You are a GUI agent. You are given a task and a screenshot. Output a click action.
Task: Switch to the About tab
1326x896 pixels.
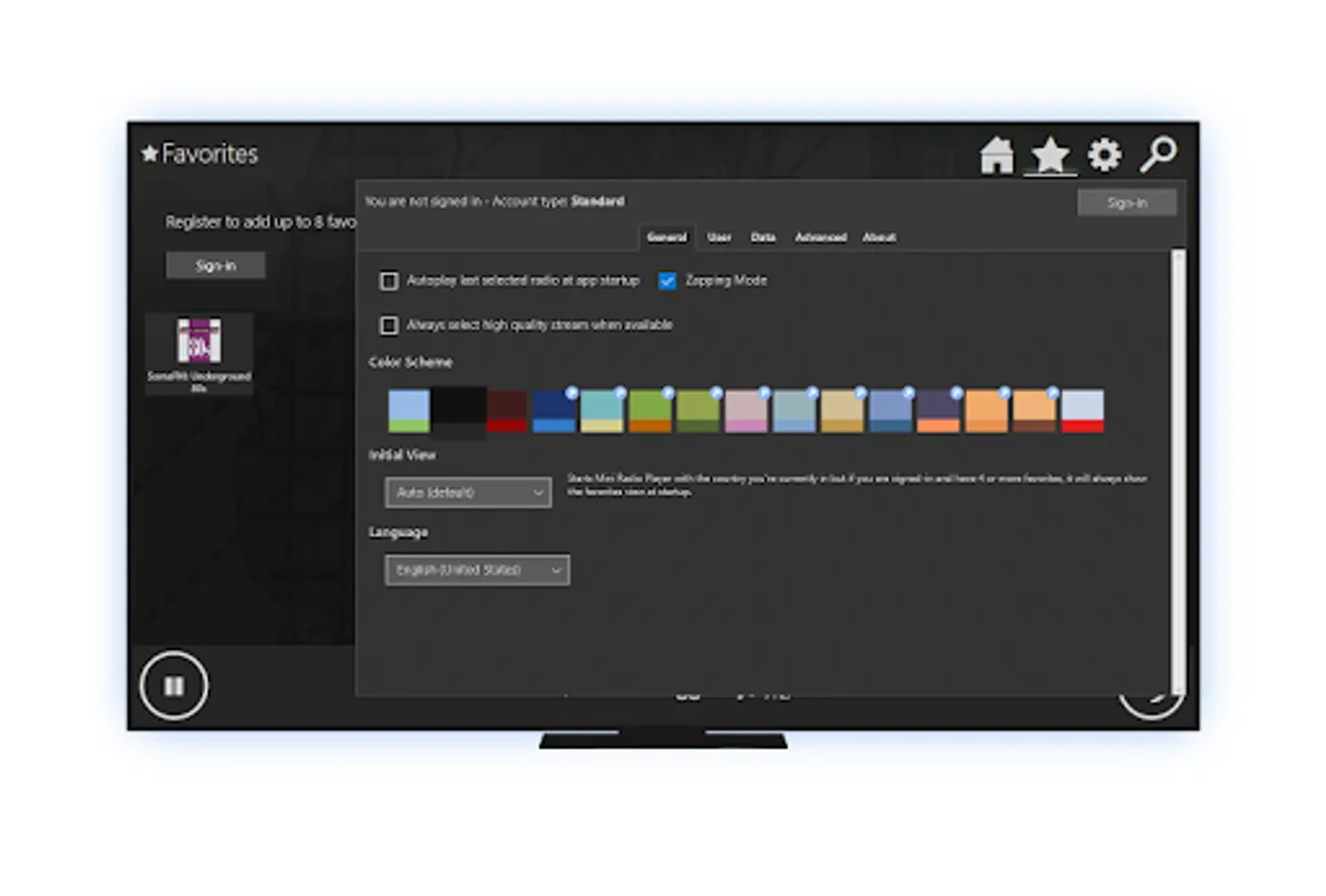tap(879, 237)
